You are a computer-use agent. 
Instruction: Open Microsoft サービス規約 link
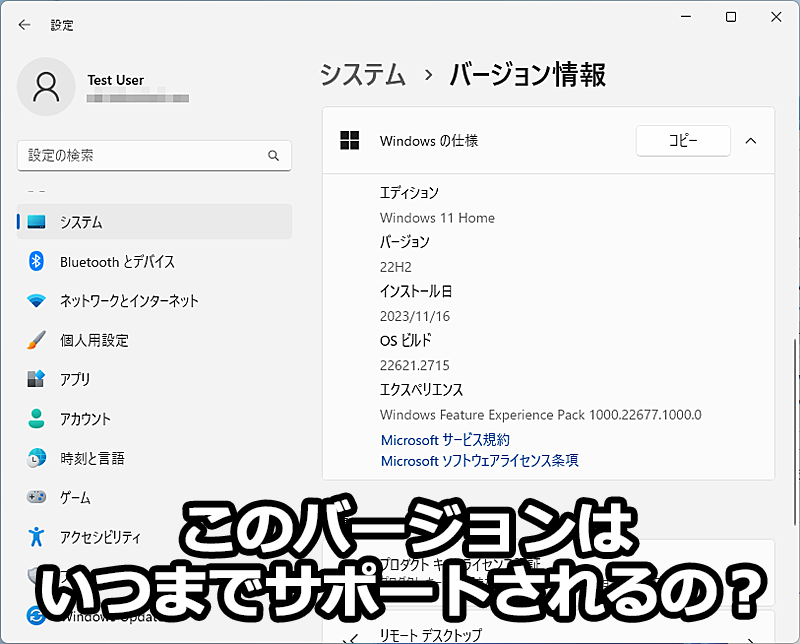tap(445, 440)
